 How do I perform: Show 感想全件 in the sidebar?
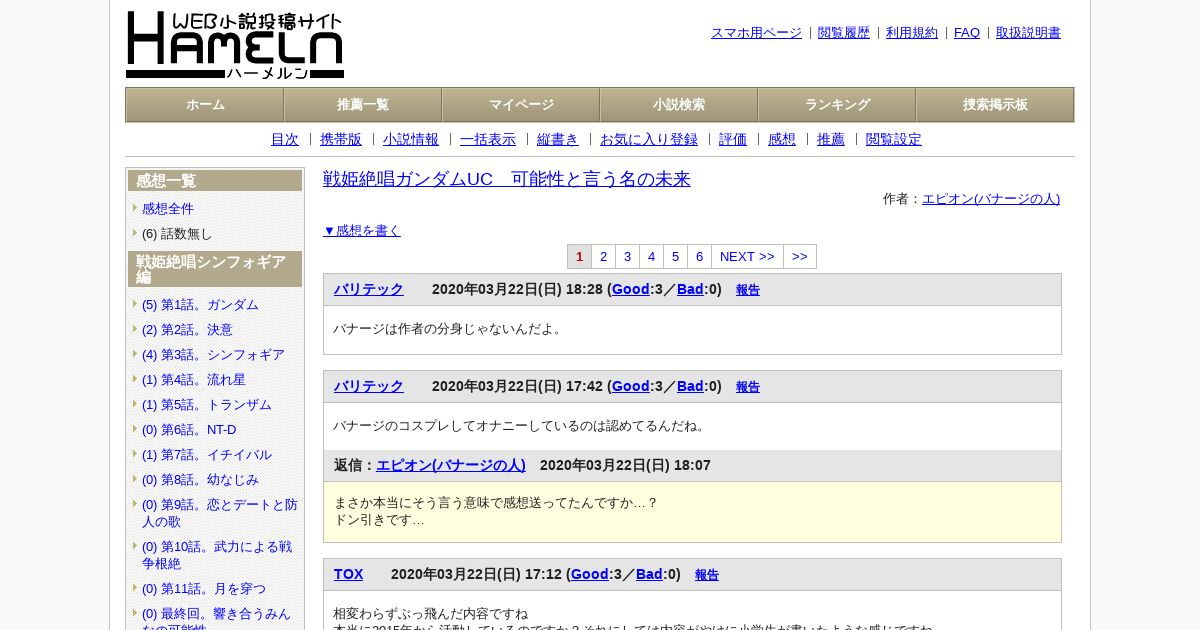[168, 209]
